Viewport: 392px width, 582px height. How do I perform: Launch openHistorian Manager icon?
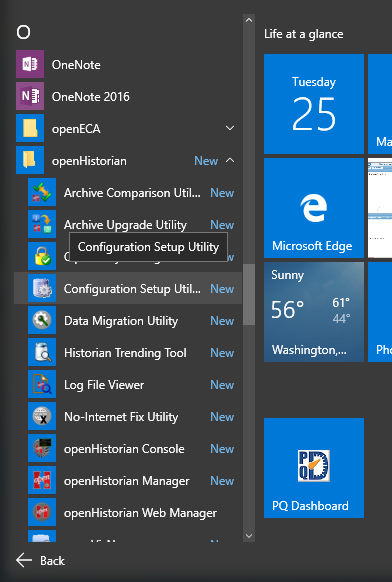coord(42,480)
